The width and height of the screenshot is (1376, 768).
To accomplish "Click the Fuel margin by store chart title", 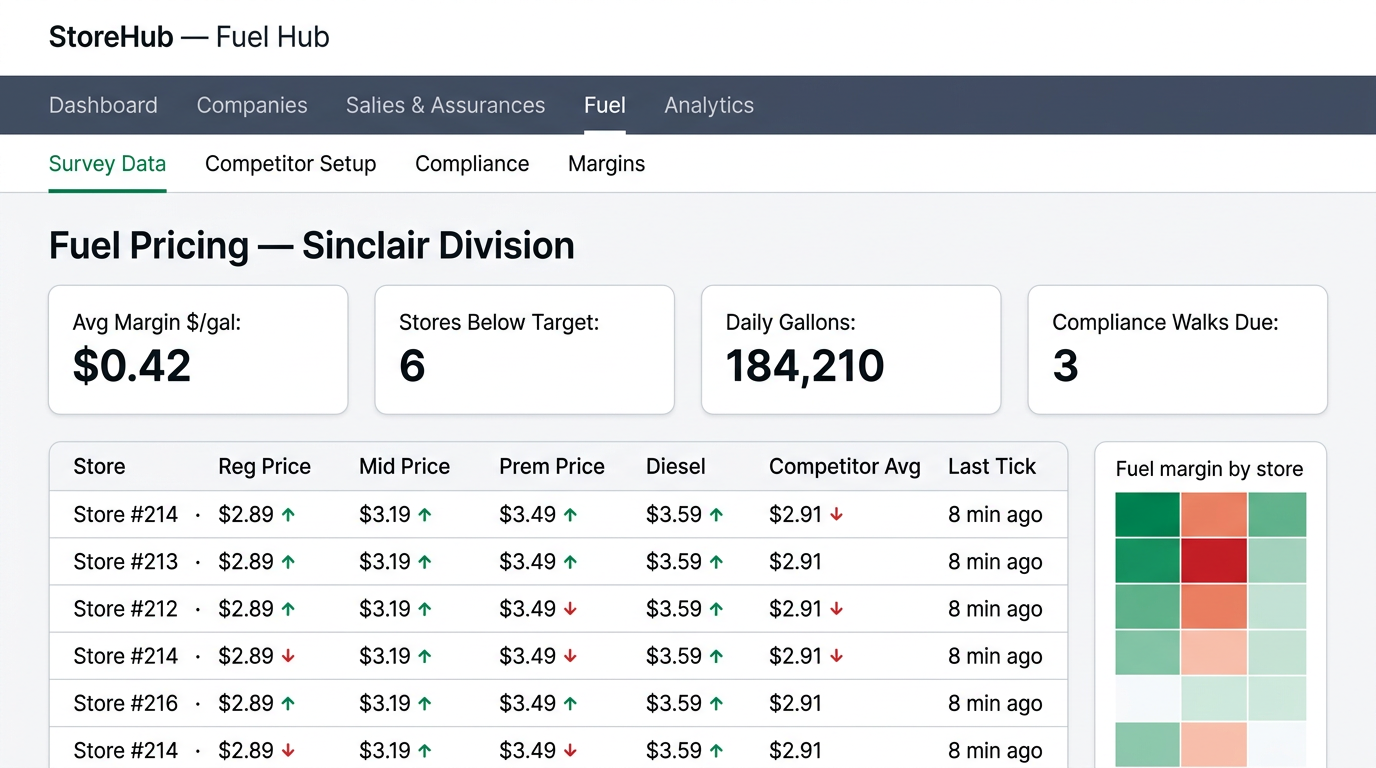I will point(1209,469).
